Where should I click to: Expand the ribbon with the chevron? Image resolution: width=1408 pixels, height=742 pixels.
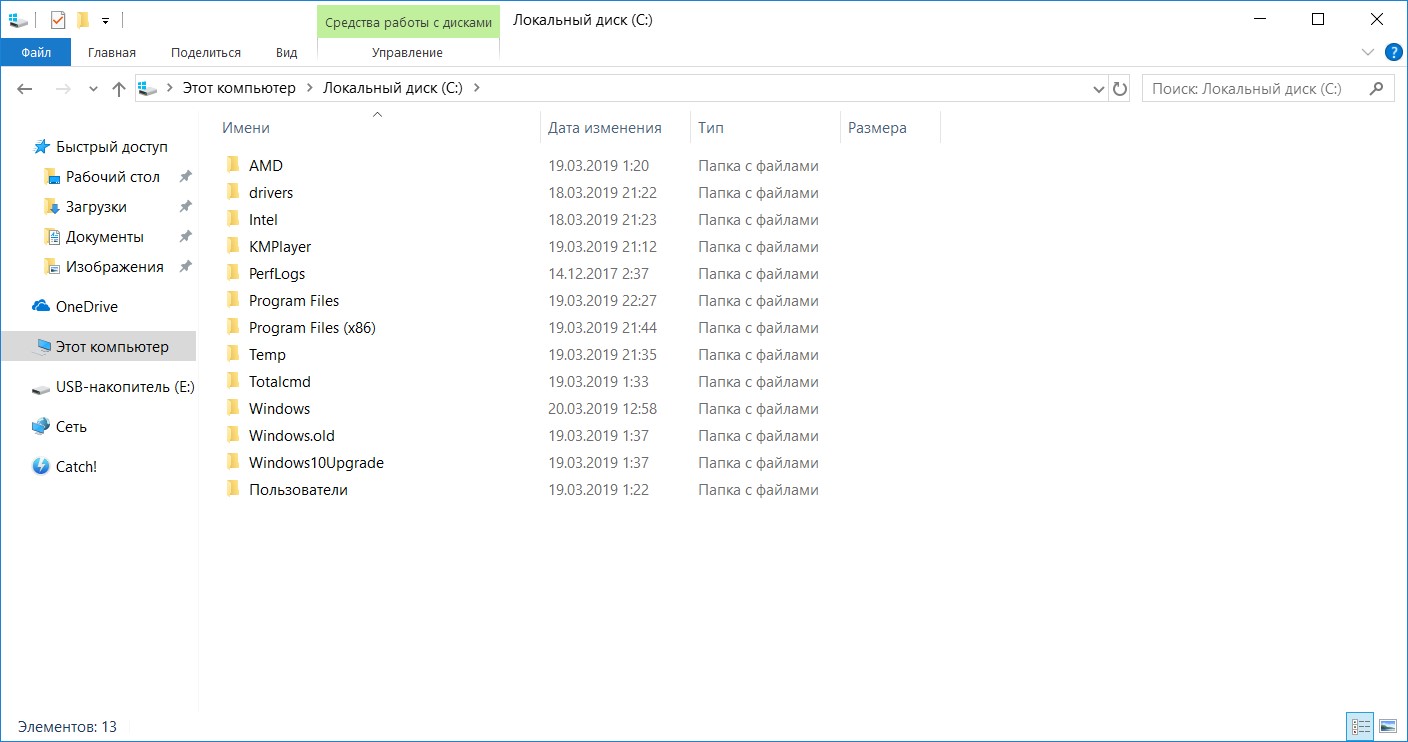pos(1368,52)
